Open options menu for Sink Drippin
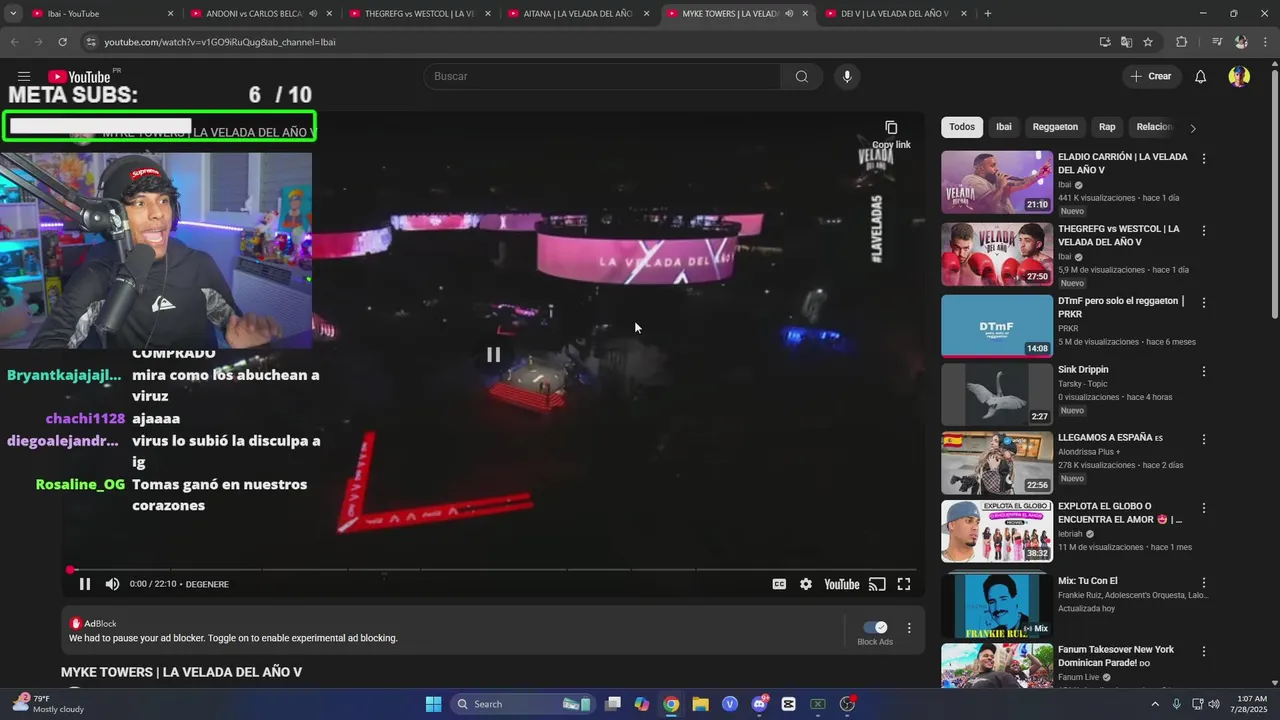This screenshot has width=1280, height=720. [1204, 371]
